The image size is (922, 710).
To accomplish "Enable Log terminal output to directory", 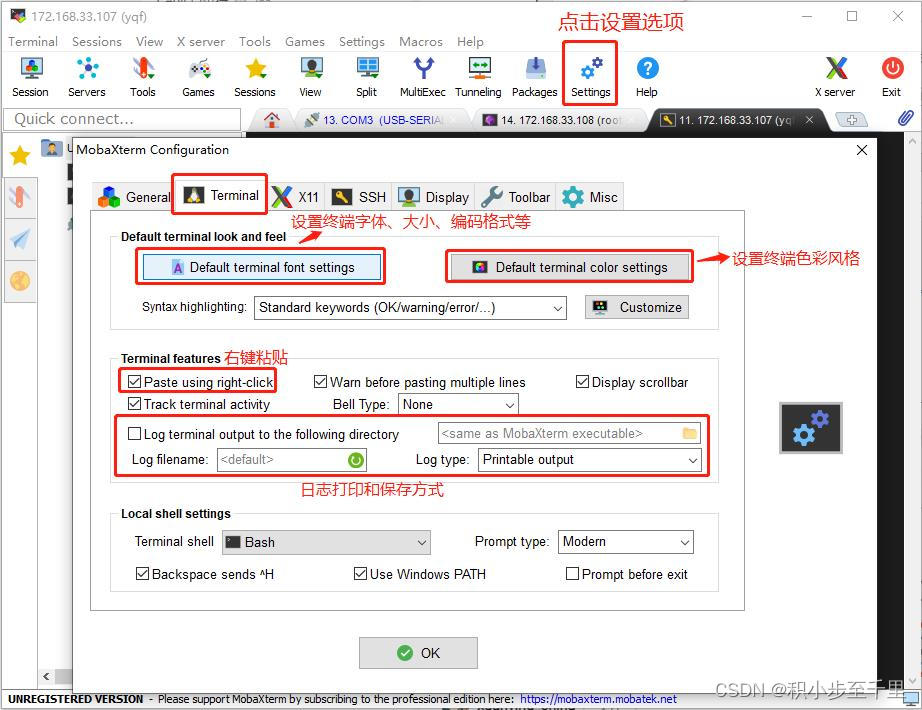I will point(134,434).
